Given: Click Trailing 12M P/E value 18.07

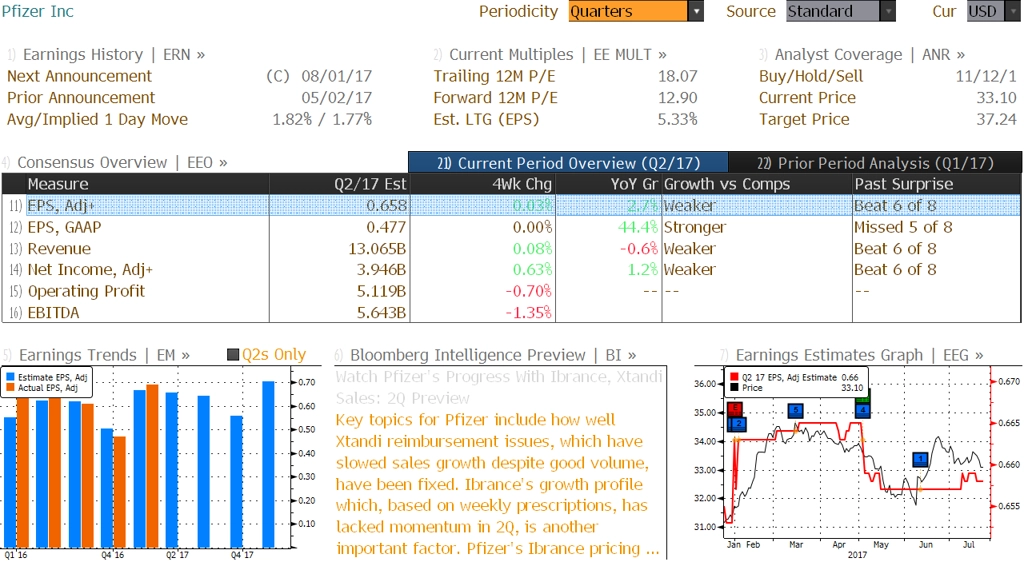Looking at the screenshot, I should point(677,76).
